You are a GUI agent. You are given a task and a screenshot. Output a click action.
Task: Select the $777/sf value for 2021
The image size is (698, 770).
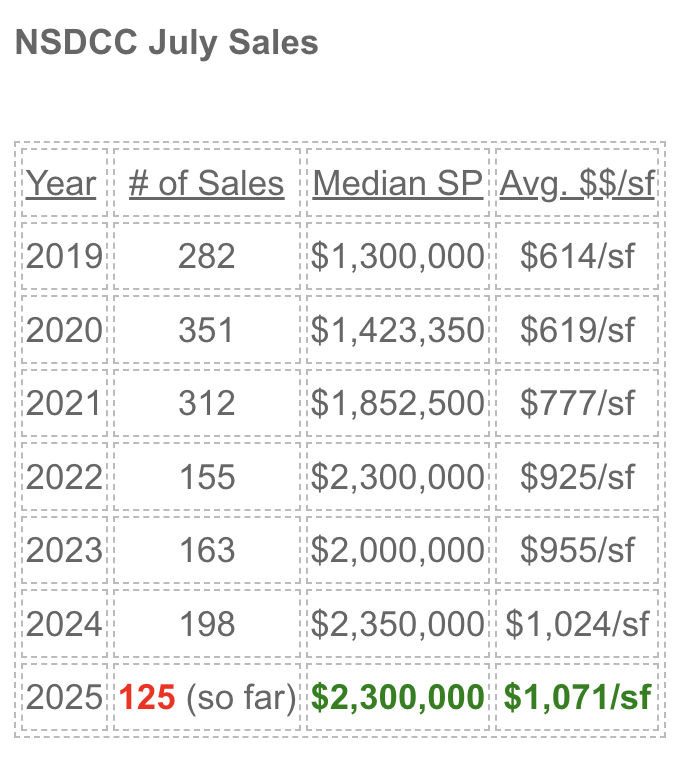577,403
